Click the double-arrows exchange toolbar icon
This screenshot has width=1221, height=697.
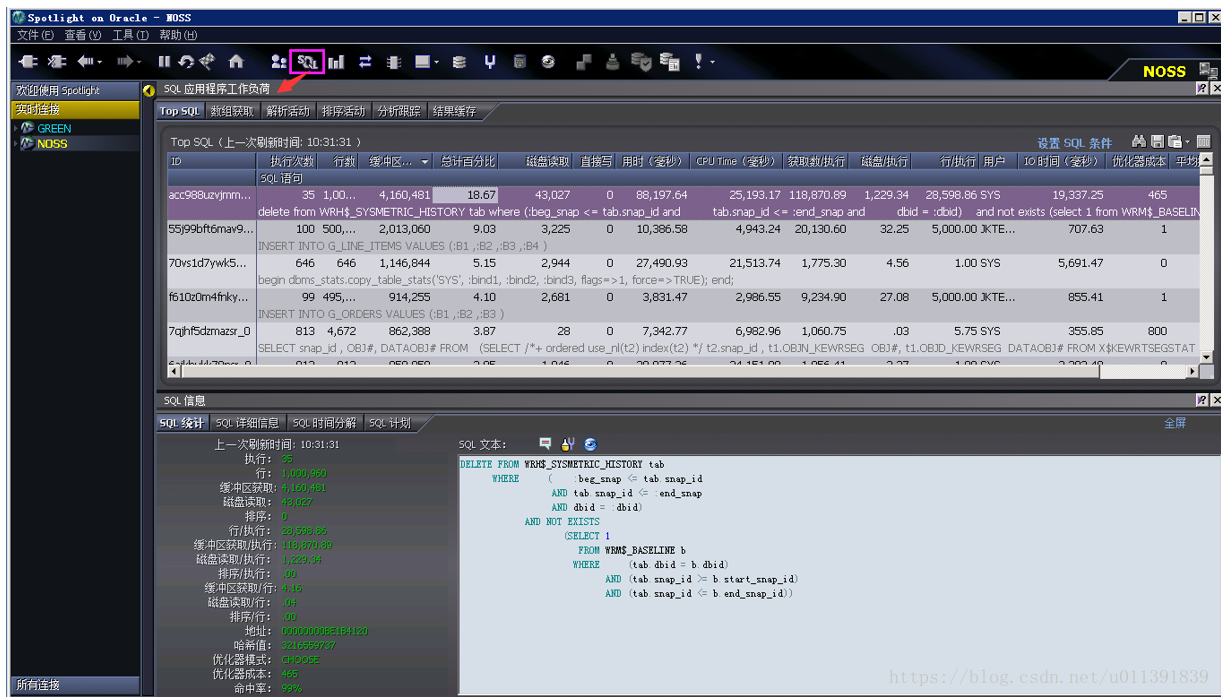coord(365,62)
